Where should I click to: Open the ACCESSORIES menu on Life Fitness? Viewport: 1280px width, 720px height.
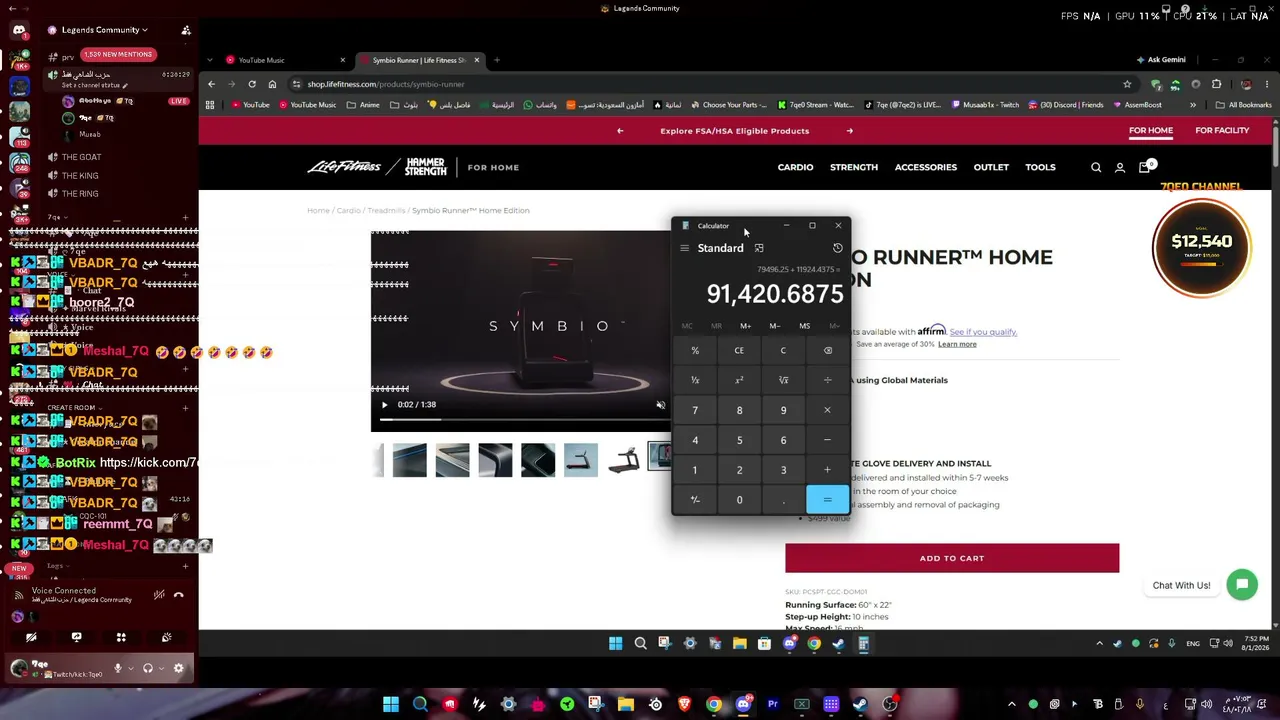(x=926, y=168)
